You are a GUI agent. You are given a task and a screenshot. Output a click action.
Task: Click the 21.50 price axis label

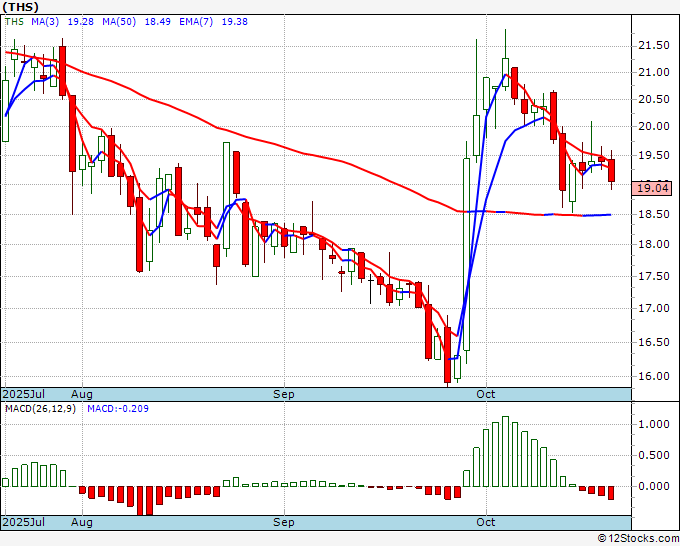coord(654,46)
